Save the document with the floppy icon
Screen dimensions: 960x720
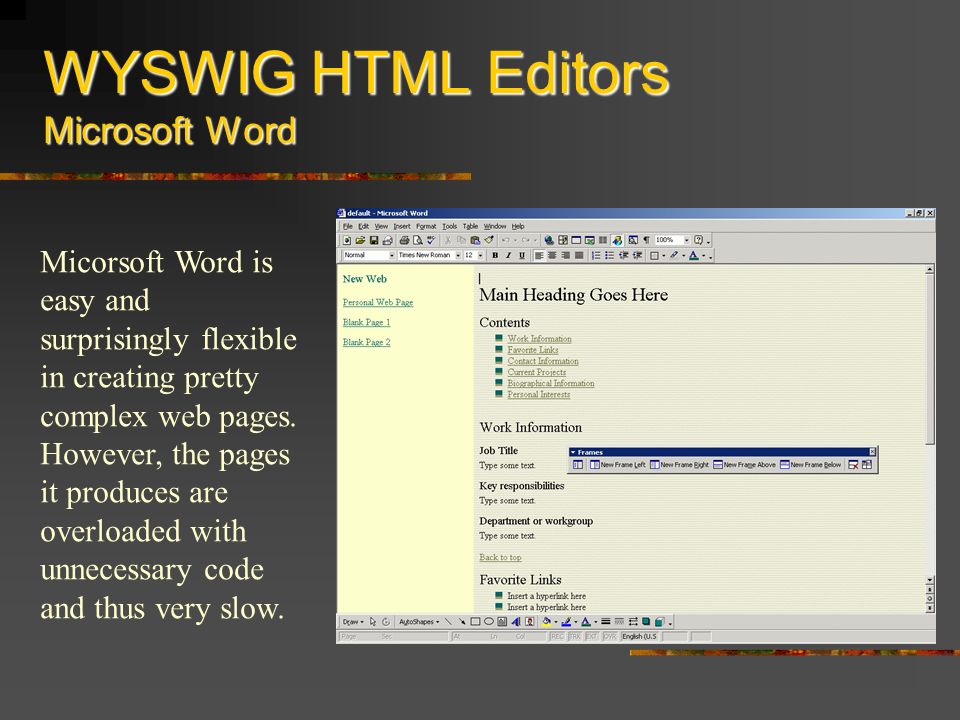(x=373, y=241)
